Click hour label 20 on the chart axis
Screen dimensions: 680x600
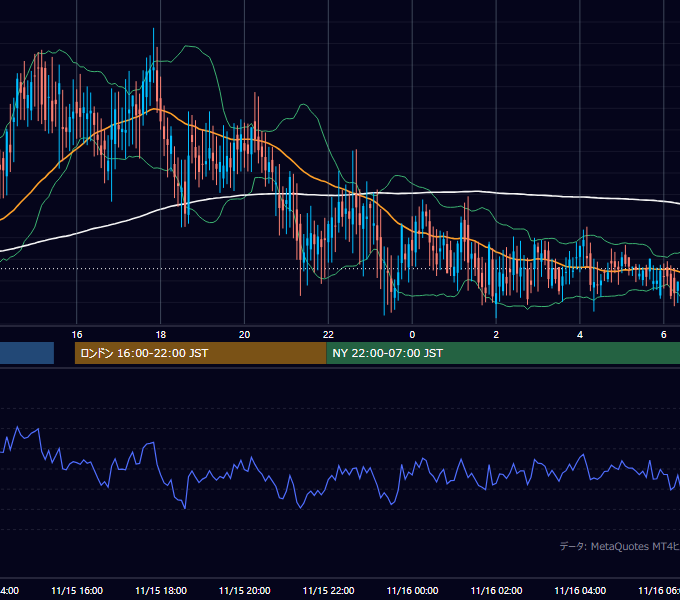pyautogui.click(x=245, y=335)
